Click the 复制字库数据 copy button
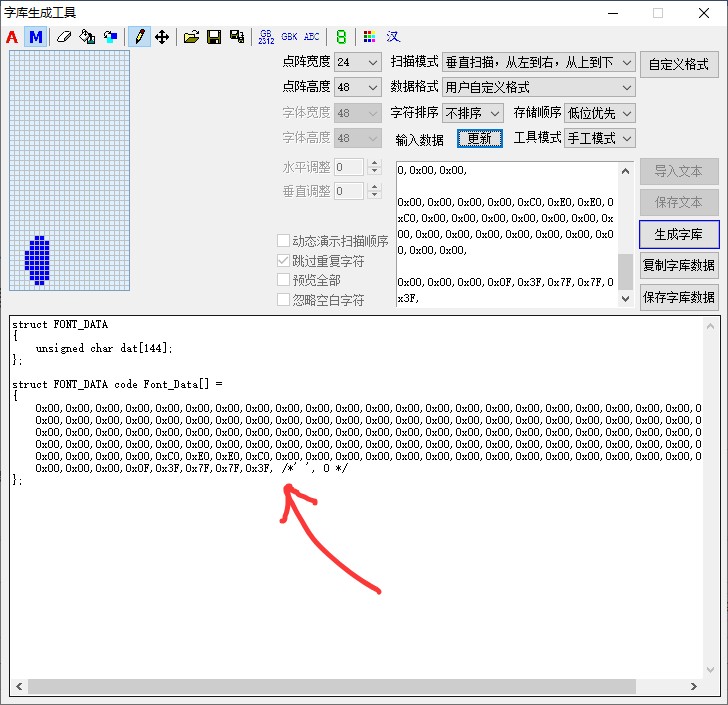Image resolution: width=728 pixels, height=705 pixels. (679, 266)
